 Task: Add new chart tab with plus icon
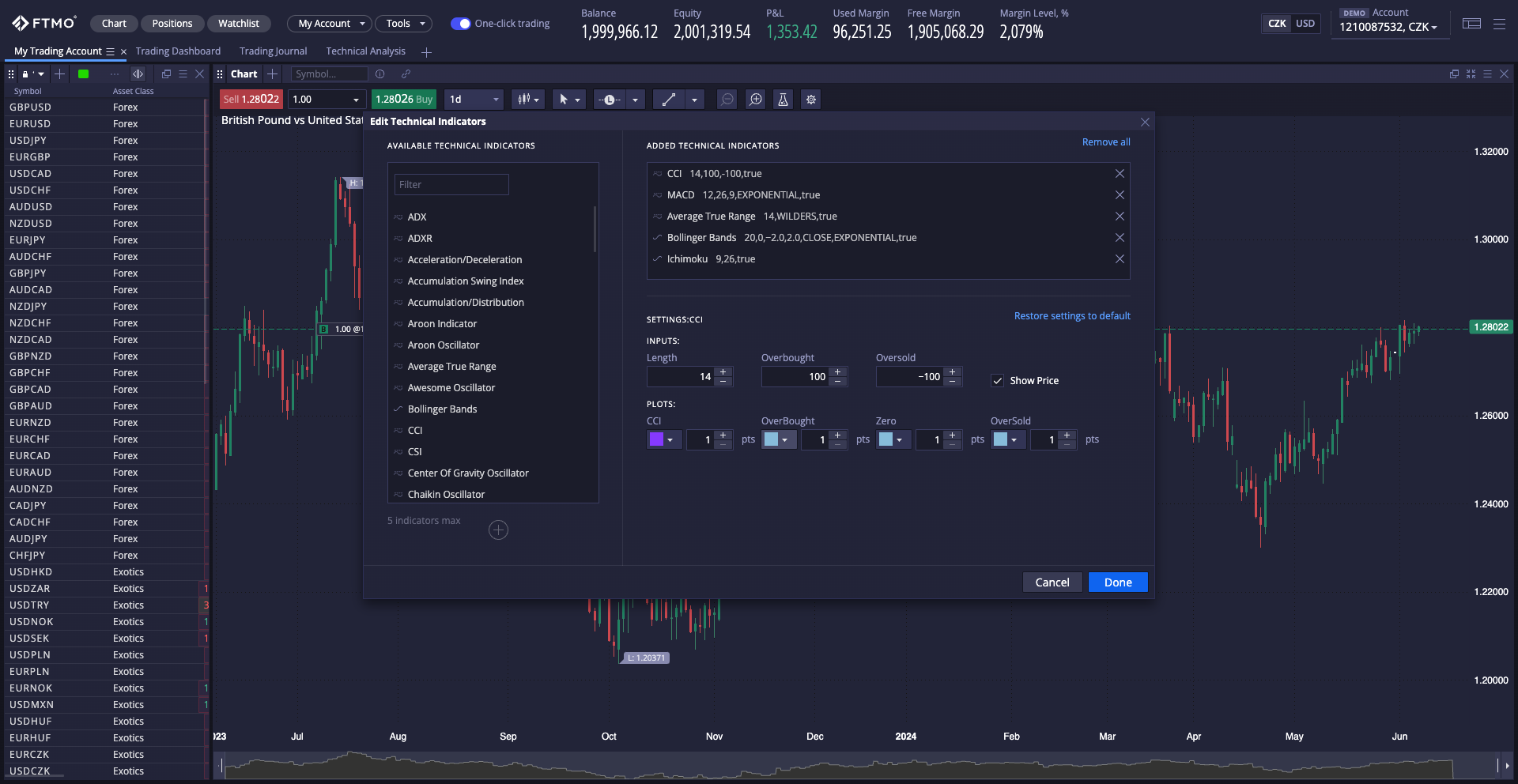point(273,74)
